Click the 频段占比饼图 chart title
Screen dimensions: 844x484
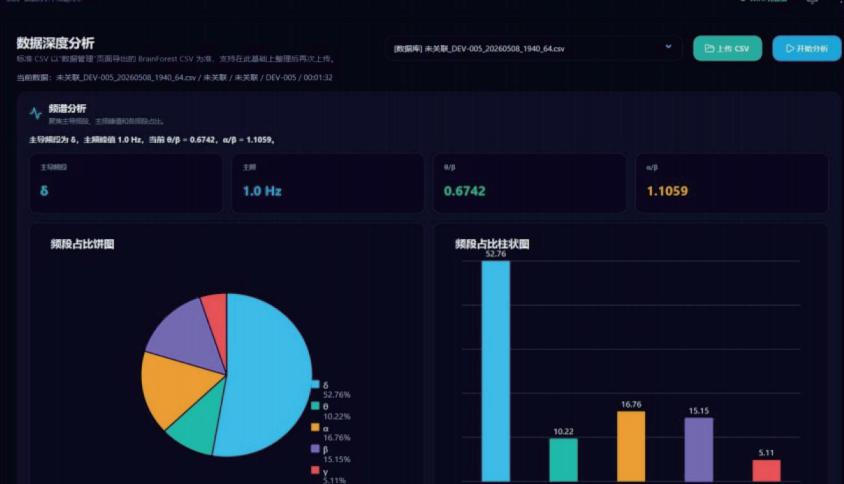coord(82,244)
